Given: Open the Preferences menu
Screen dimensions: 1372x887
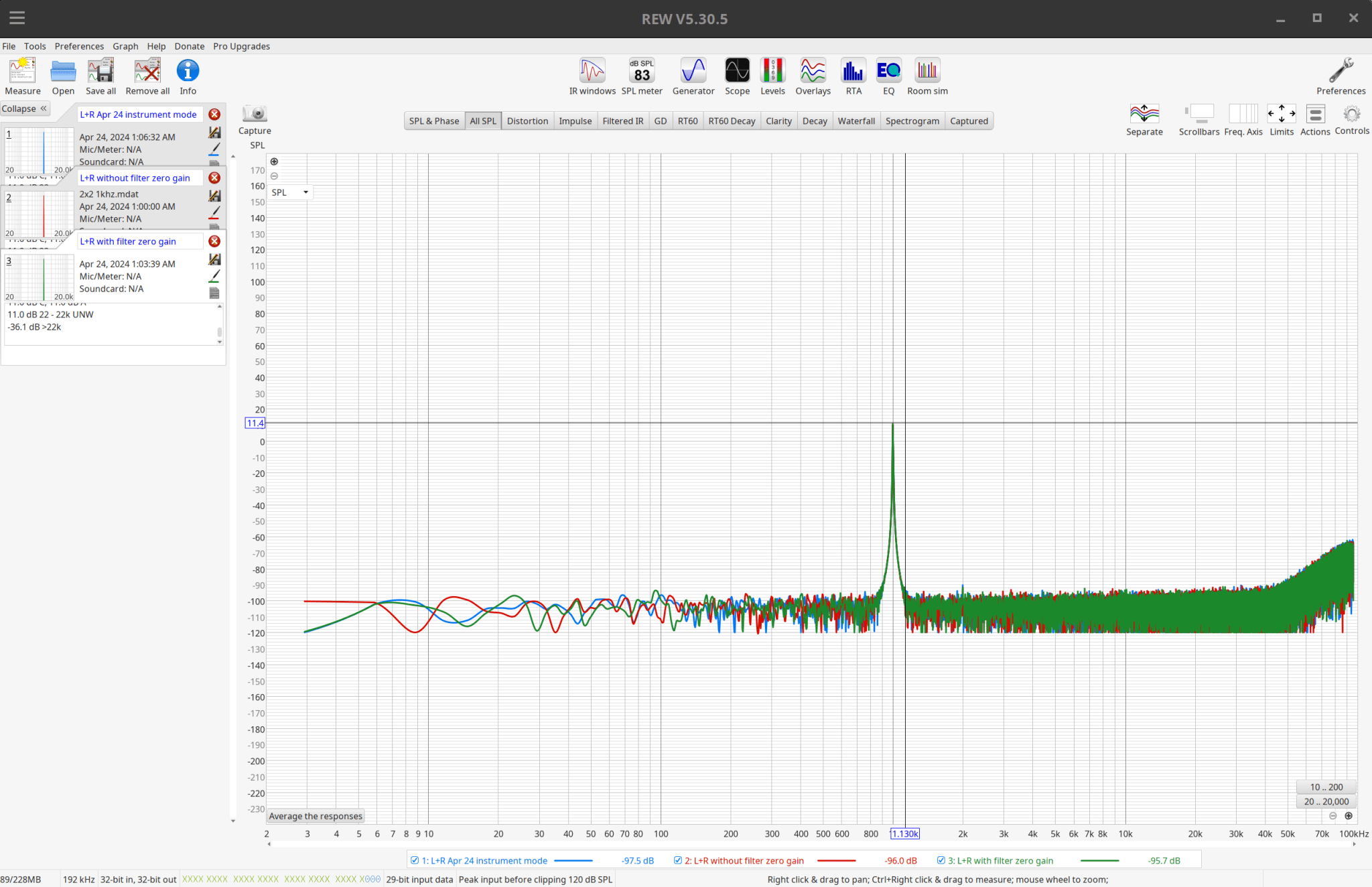Looking at the screenshot, I should pyautogui.click(x=79, y=46).
